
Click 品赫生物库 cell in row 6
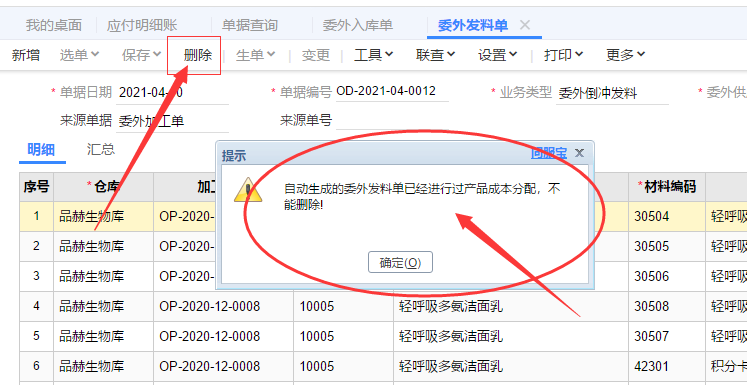tap(103, 366)
